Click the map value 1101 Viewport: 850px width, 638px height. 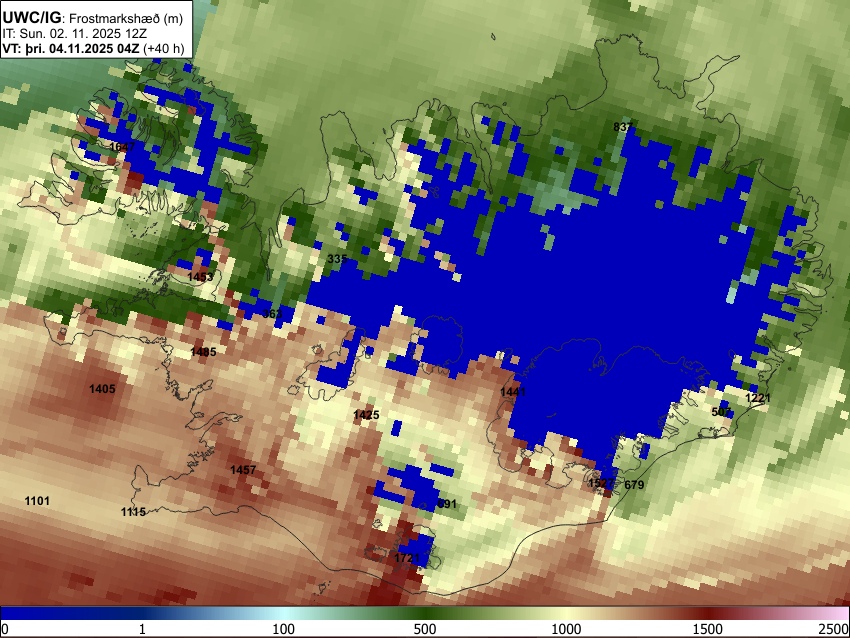click(37, 501)
